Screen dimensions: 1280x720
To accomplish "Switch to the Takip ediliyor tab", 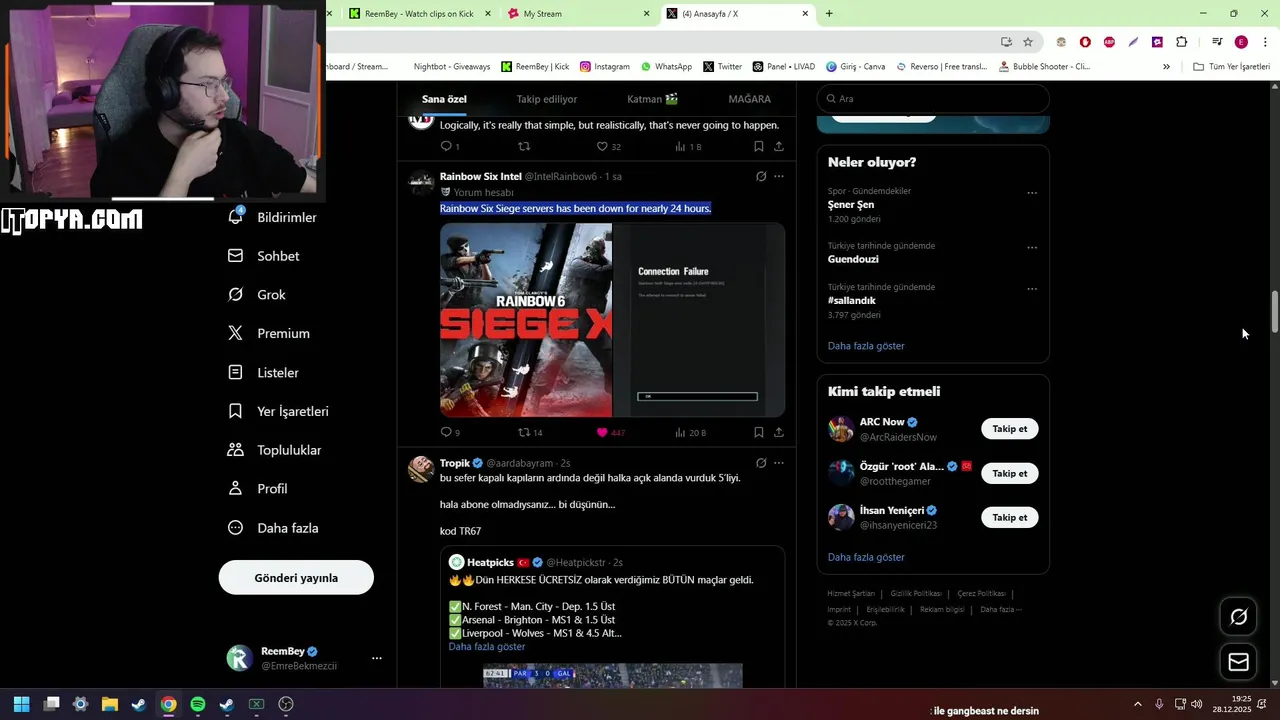I will tap(547, 99).
